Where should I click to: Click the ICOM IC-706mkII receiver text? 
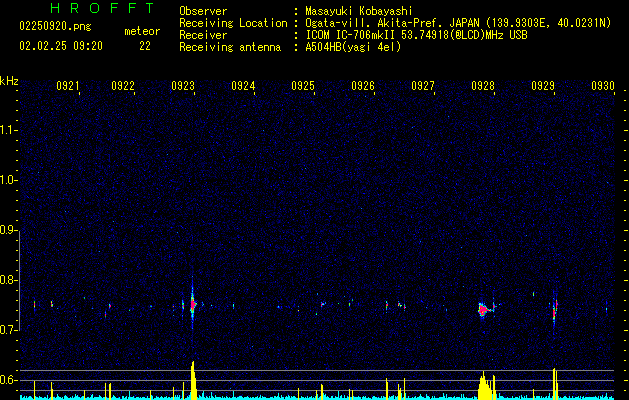[x=416, y=35]
